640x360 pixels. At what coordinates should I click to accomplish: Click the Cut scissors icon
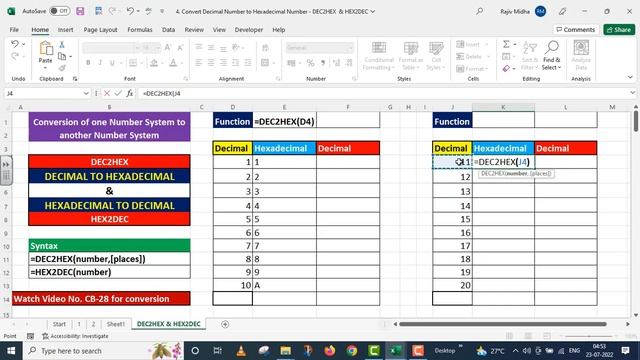coord(62,44)
